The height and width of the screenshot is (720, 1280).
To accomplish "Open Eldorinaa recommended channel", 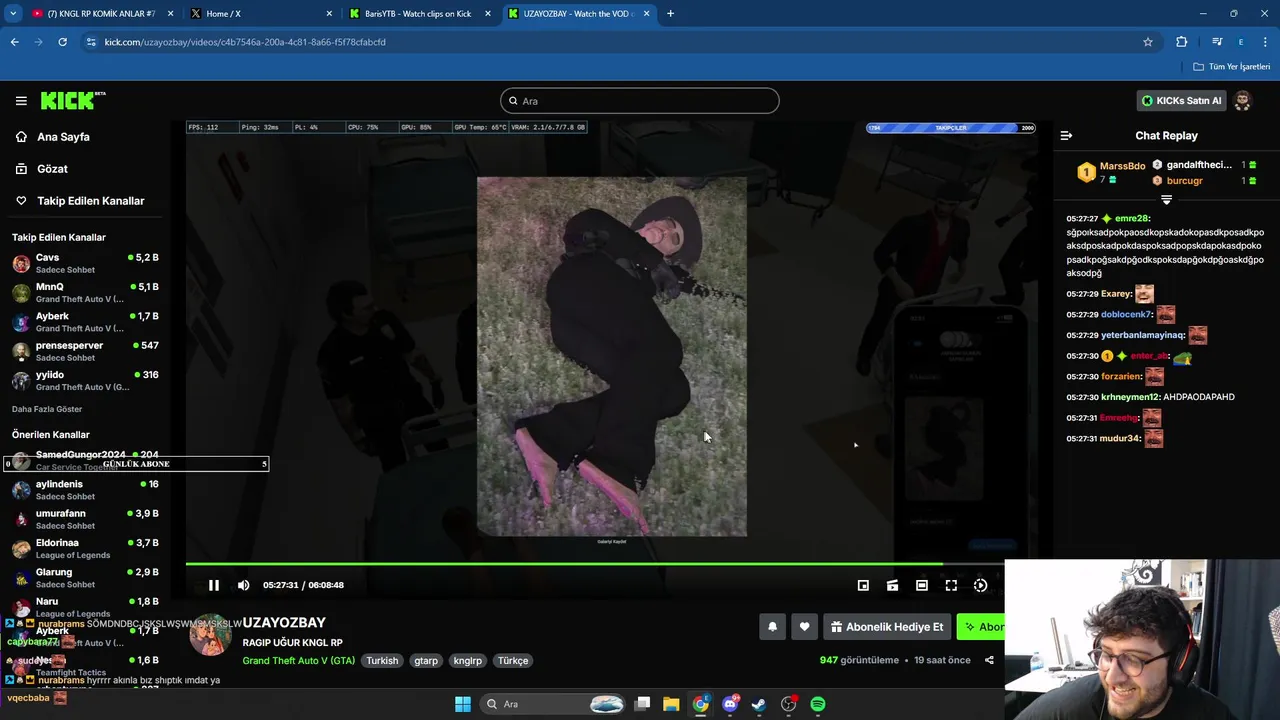I will pos(85,549).
